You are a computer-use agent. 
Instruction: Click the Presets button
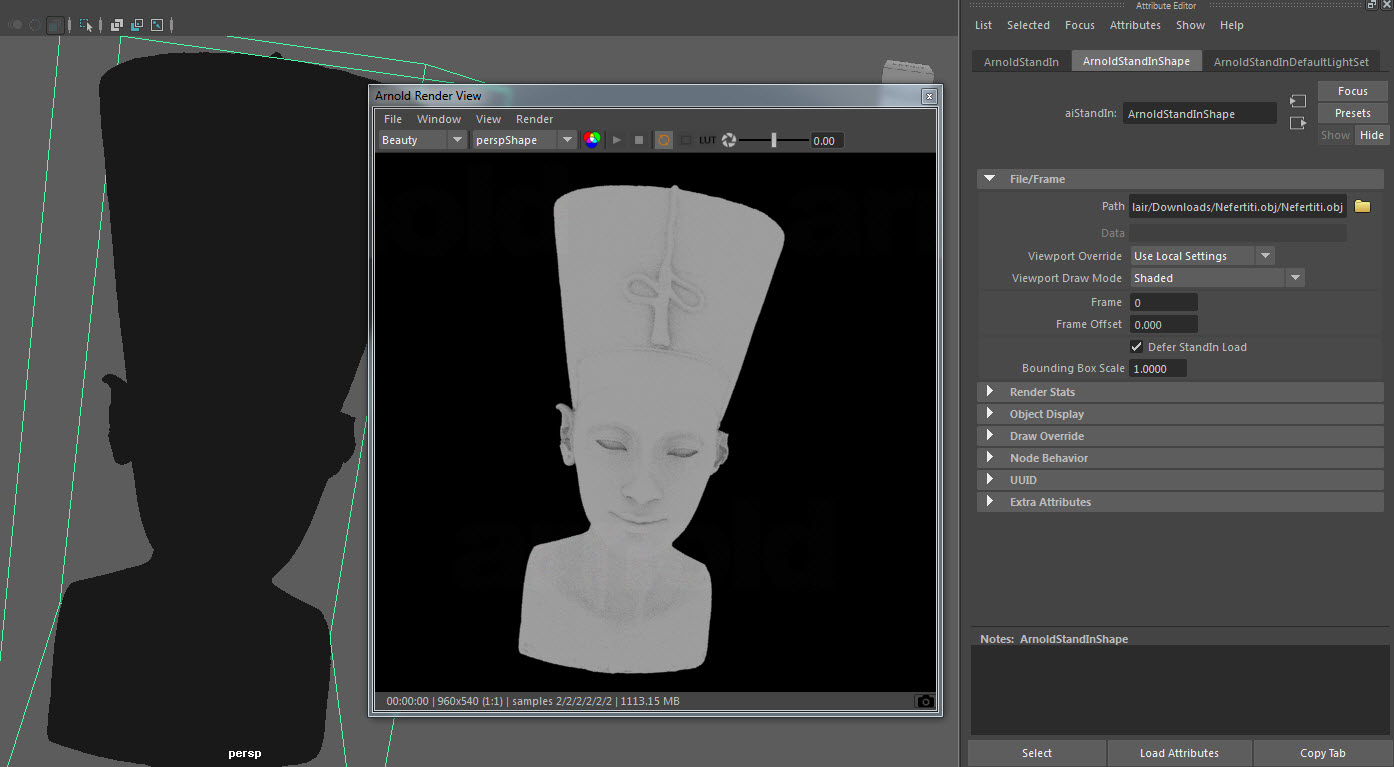[x=1352, y=113]
